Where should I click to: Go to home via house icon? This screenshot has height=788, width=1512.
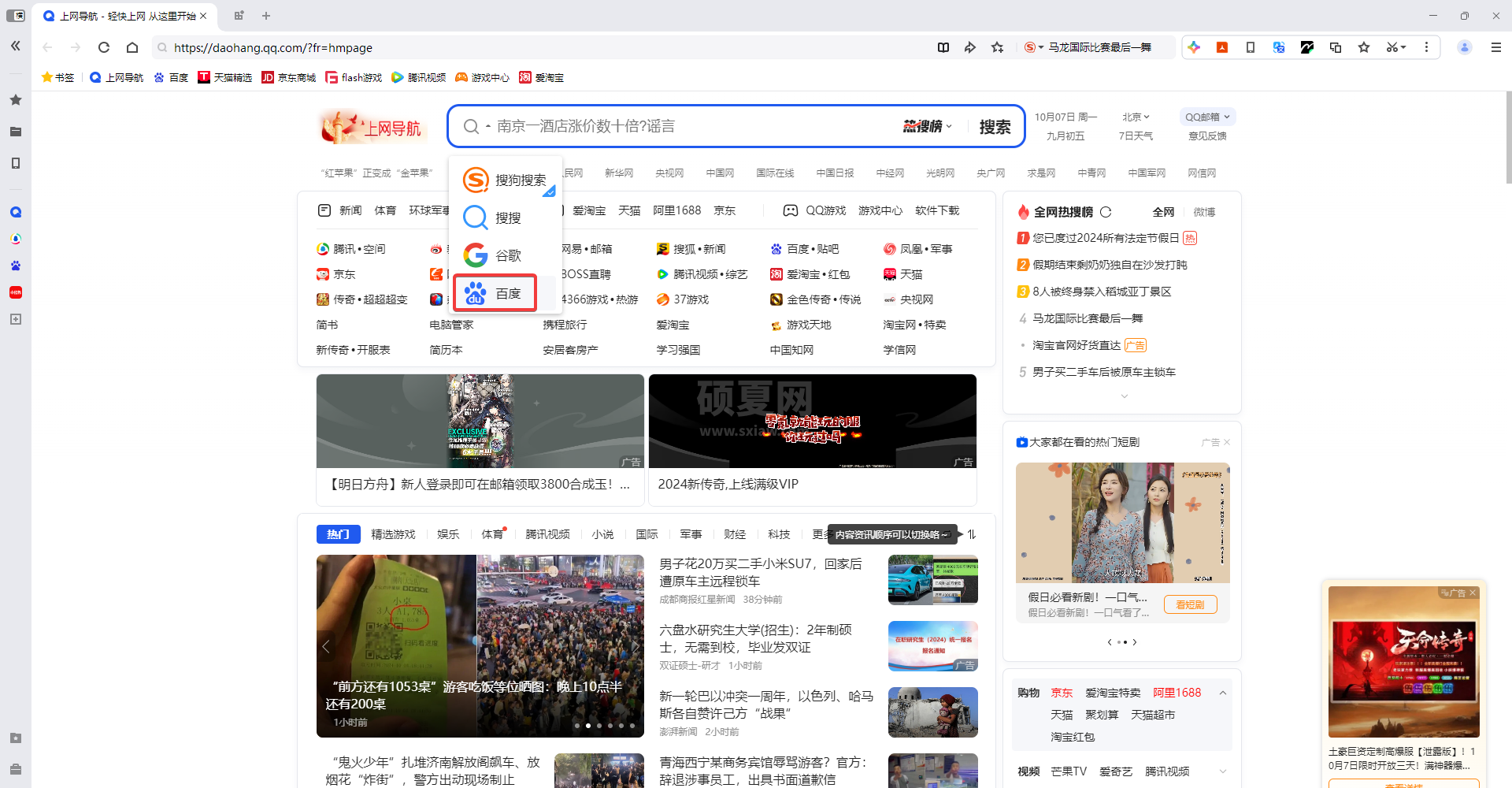pyautogui.click(x=132, y=47)
